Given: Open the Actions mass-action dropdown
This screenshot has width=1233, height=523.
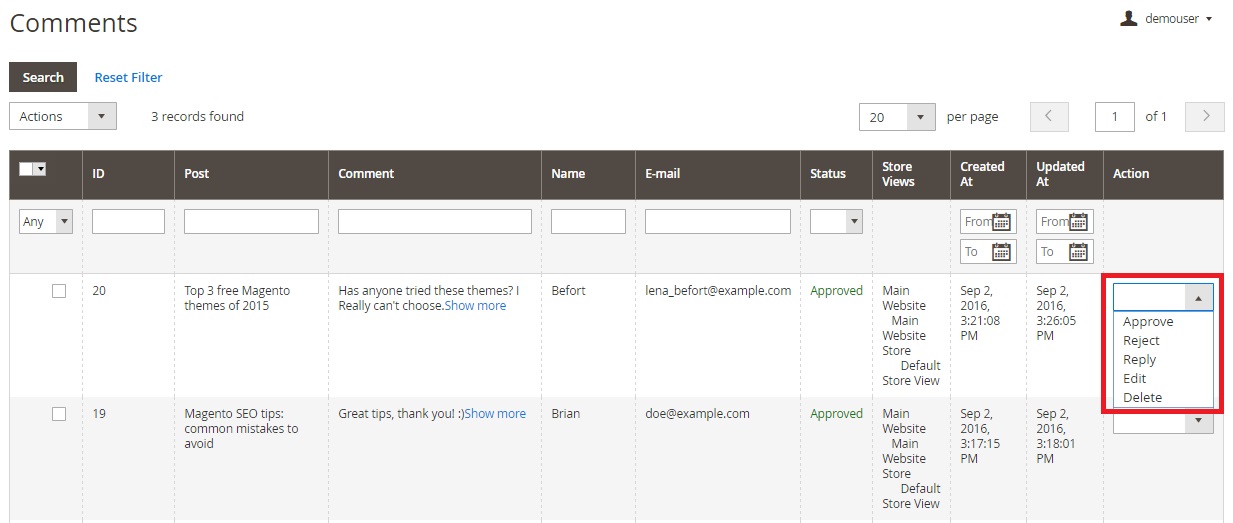Looking at the screenshot, I should [x=63, y=116].
